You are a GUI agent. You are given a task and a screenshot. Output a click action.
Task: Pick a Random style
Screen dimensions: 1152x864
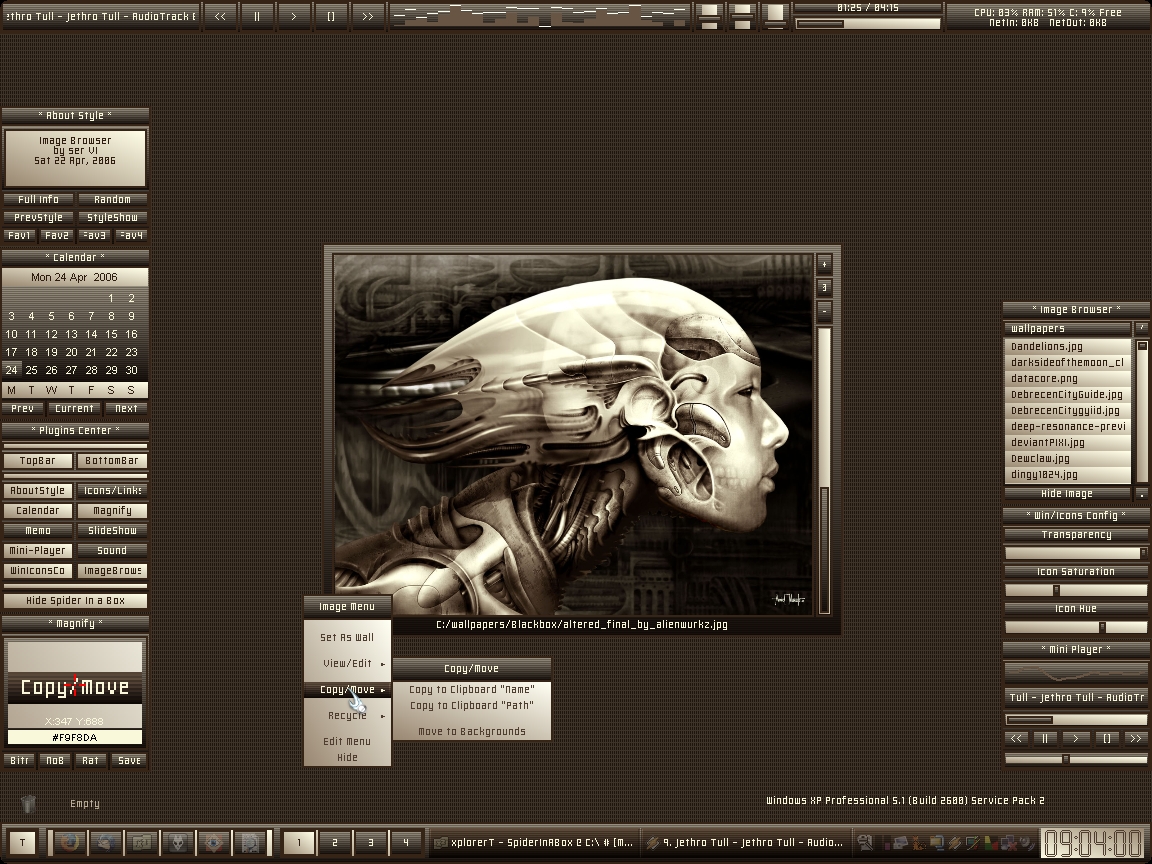(x=112, y=199)
